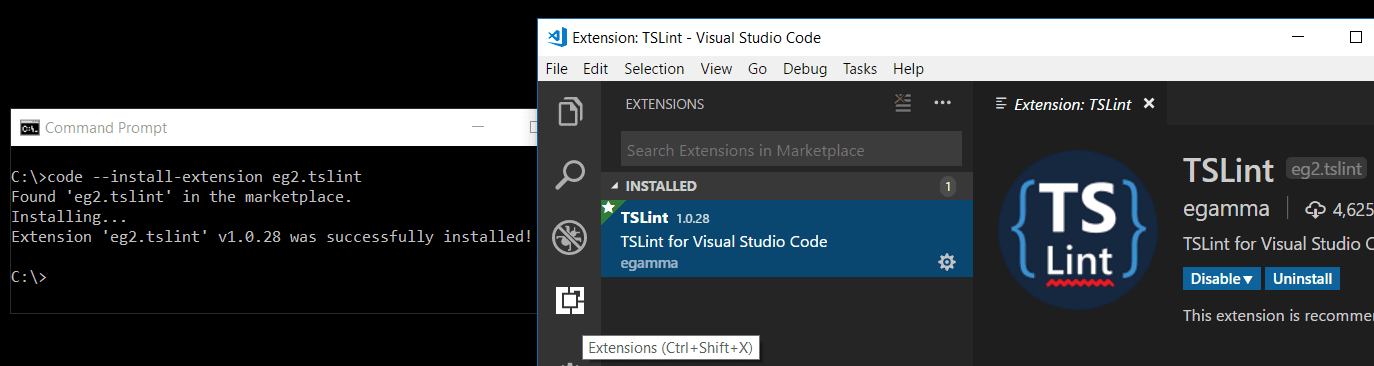Click the download count cloud icon
The image size is (1374, 366).
(1315, 209)
